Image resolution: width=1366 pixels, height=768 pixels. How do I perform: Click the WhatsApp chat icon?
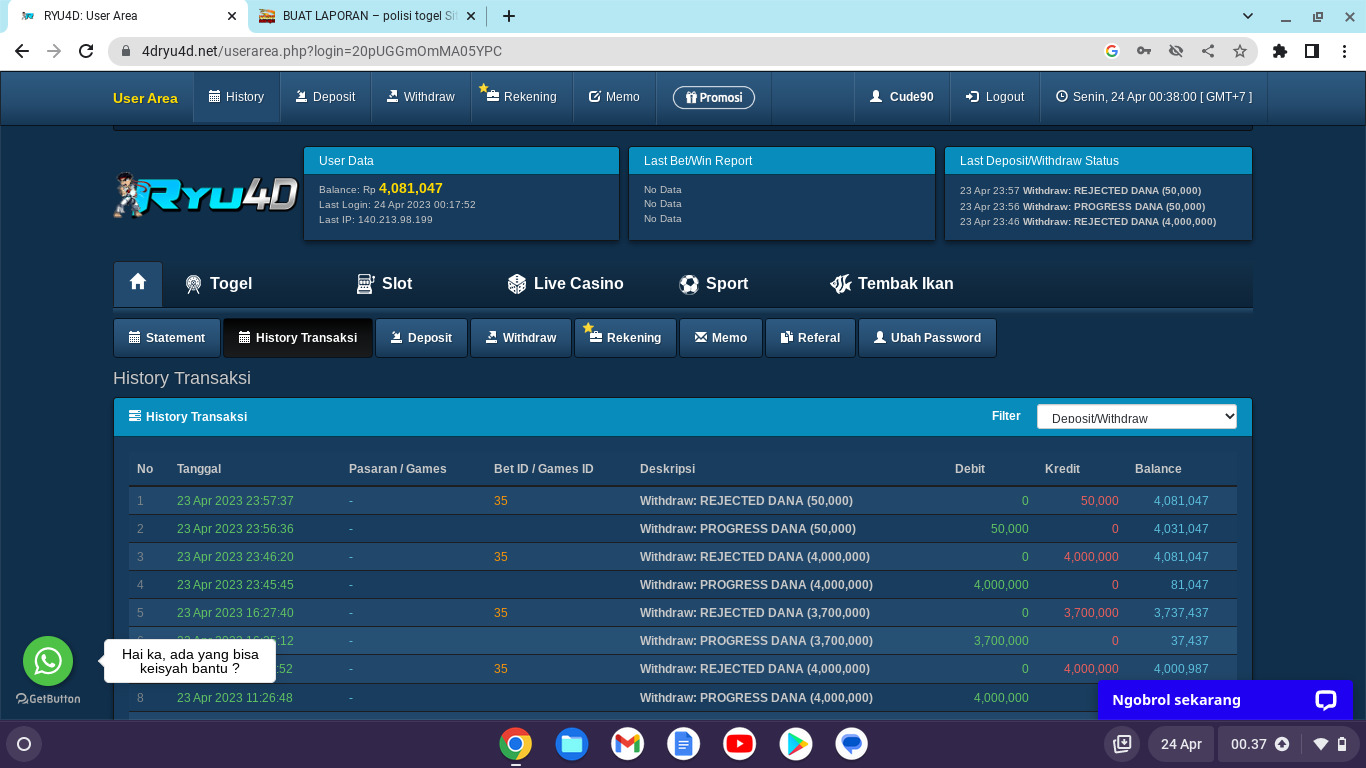point(48,661)
